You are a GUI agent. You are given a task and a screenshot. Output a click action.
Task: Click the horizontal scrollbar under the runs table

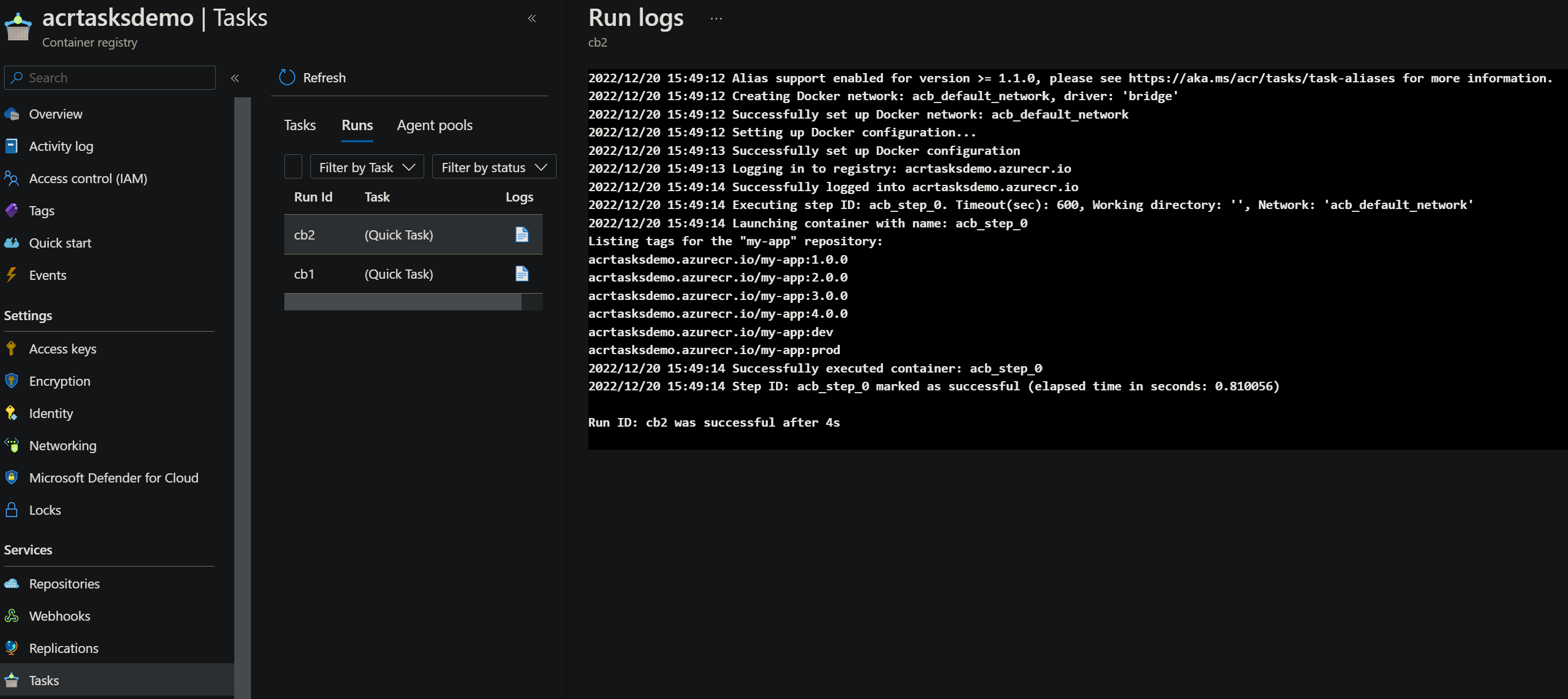coord(402,302)
